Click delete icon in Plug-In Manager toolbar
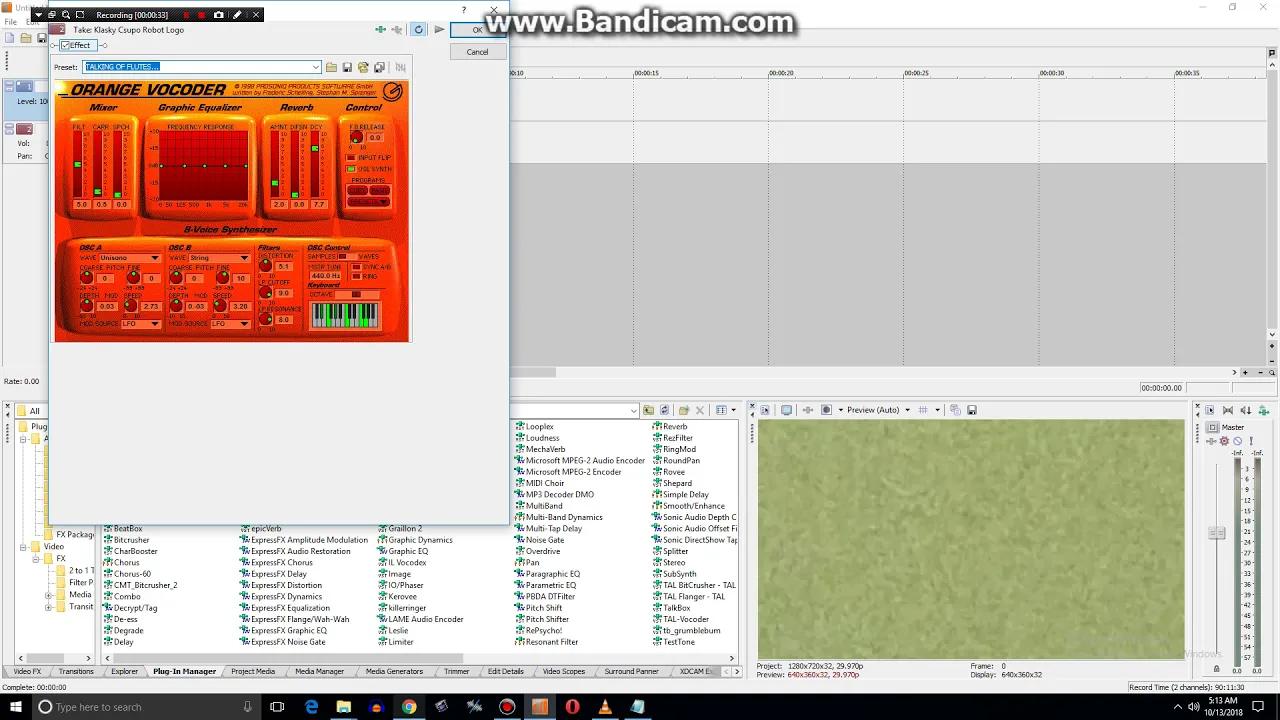Image resolution: width=1280 pixels, height=720 pixels. pyautogui.click(x=700, y=410)
